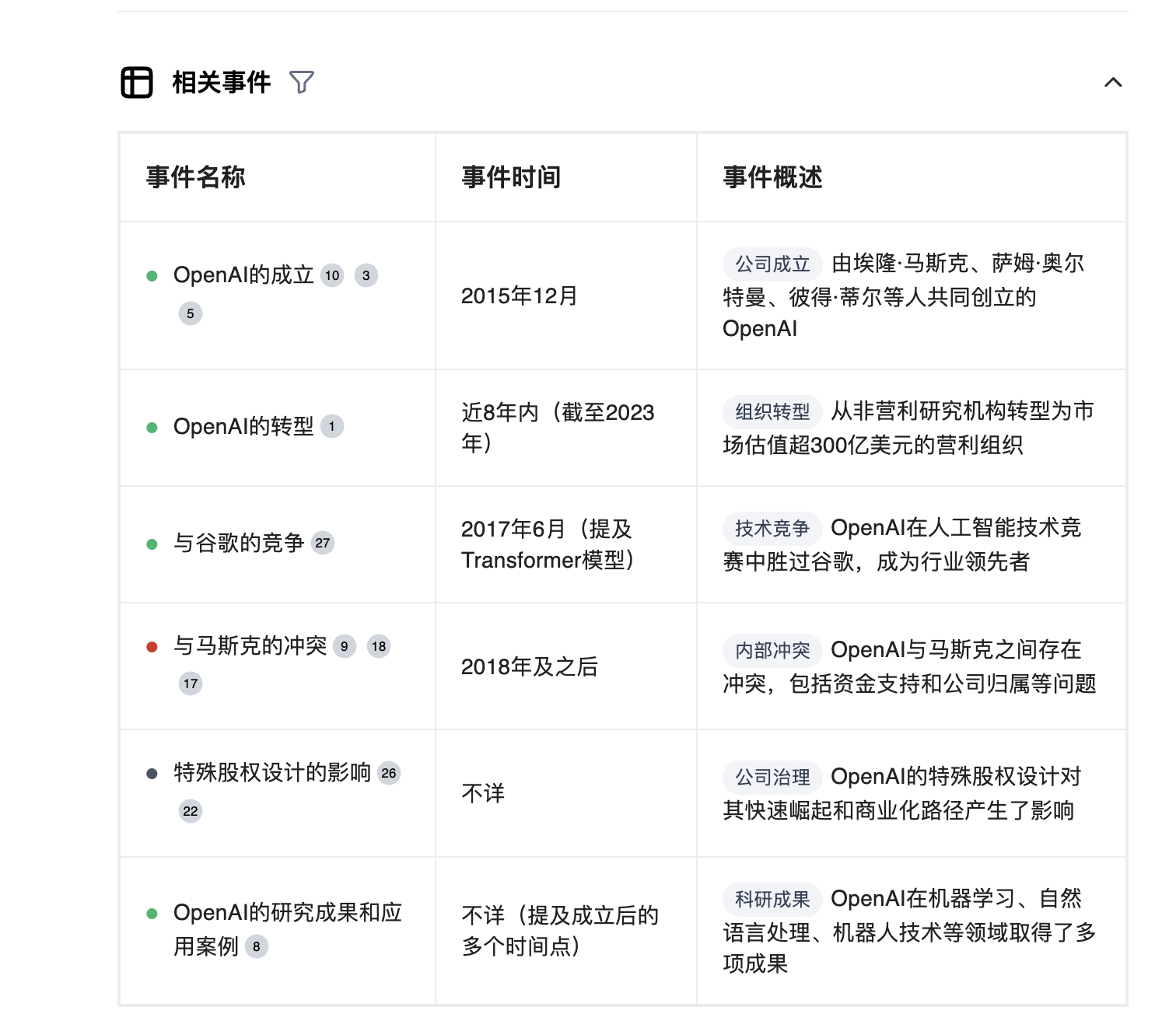
Task: Open reference badge 27 for 与谷歌的竞争
Action: [323, 543]
